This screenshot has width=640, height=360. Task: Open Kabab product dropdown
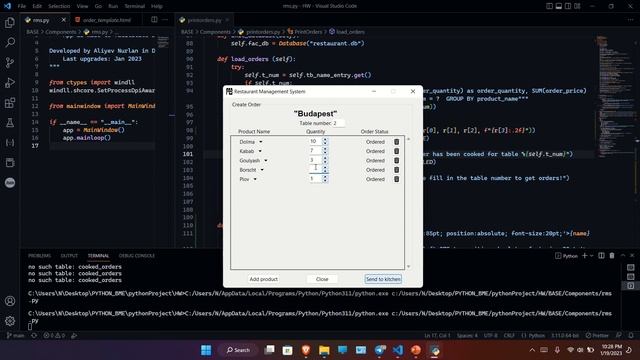pyautogui.click(x=260, y=151)
